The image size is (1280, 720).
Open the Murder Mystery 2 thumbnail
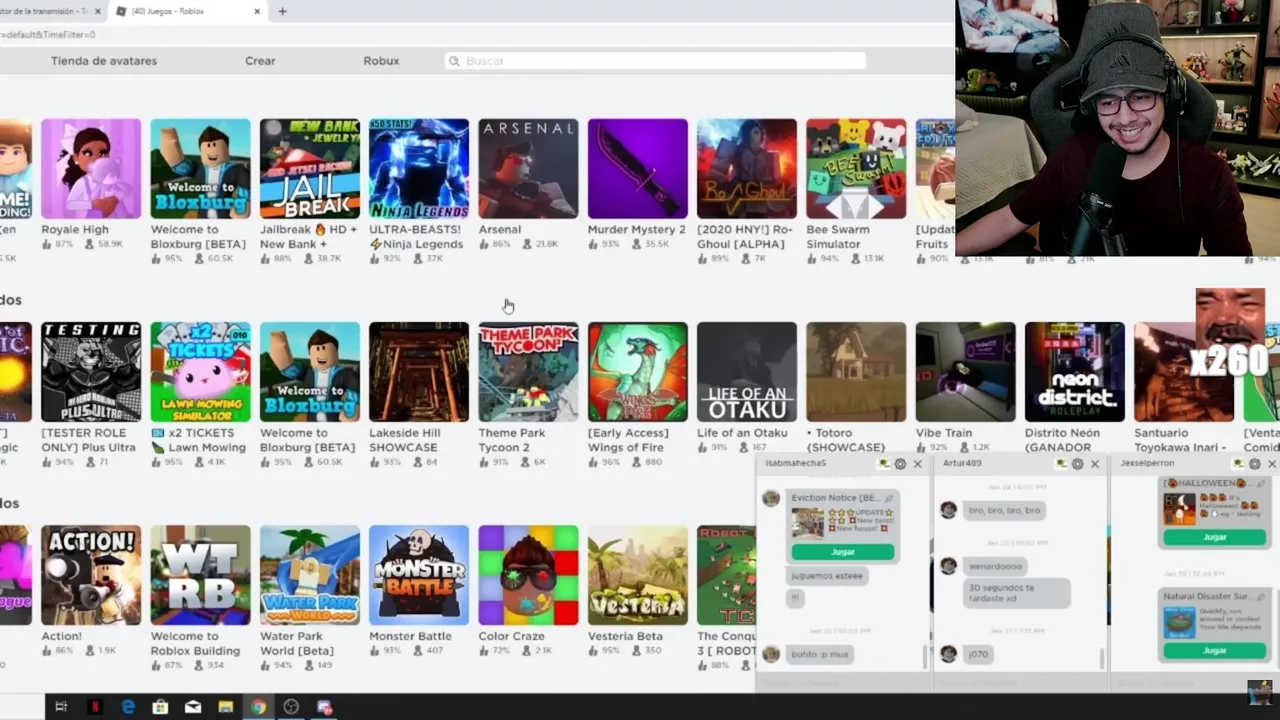tap(638, 169)
